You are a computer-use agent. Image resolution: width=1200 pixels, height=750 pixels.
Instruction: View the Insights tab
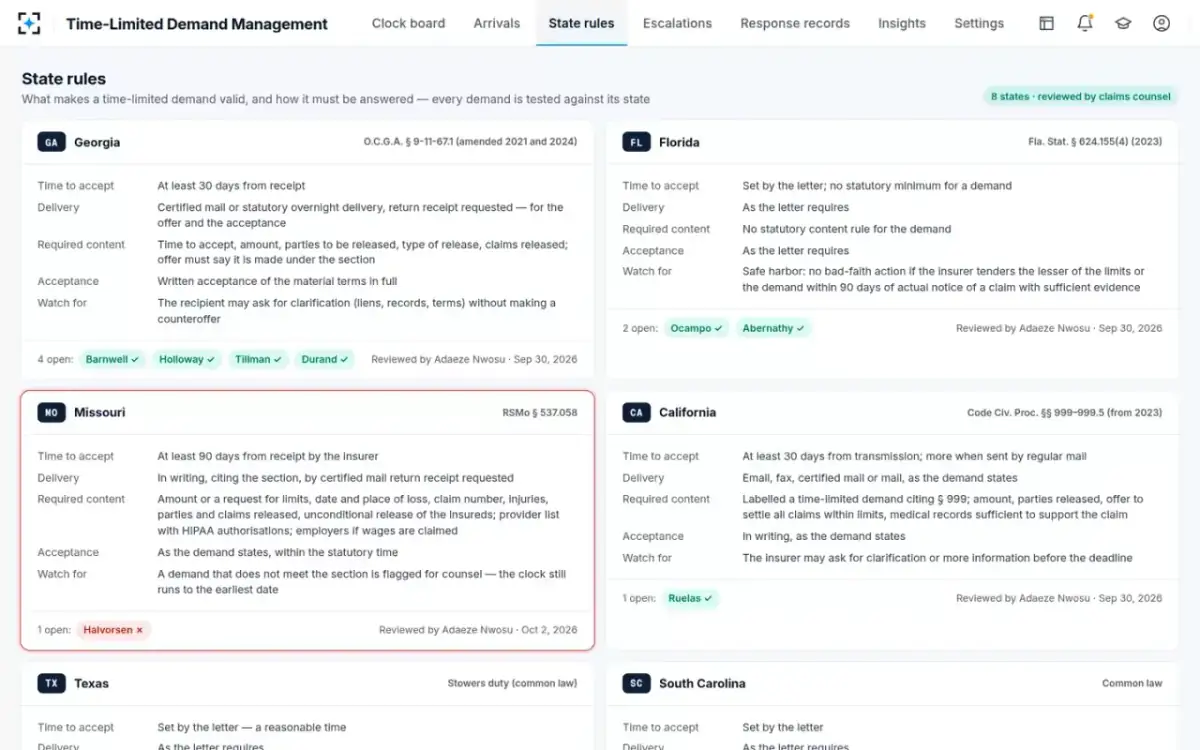[902, 23]
